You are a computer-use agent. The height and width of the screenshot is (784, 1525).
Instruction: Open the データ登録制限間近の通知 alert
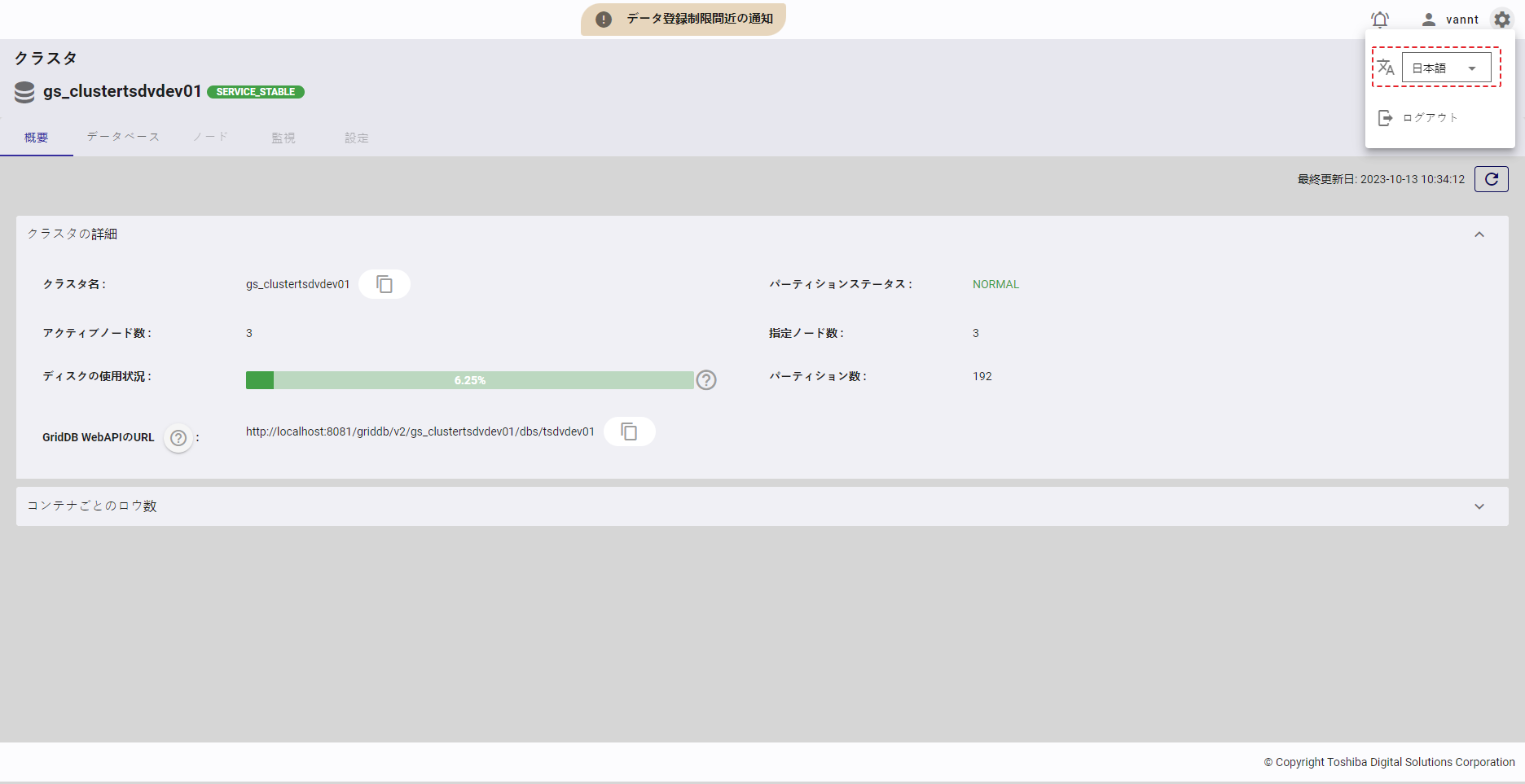pos(683,19)
